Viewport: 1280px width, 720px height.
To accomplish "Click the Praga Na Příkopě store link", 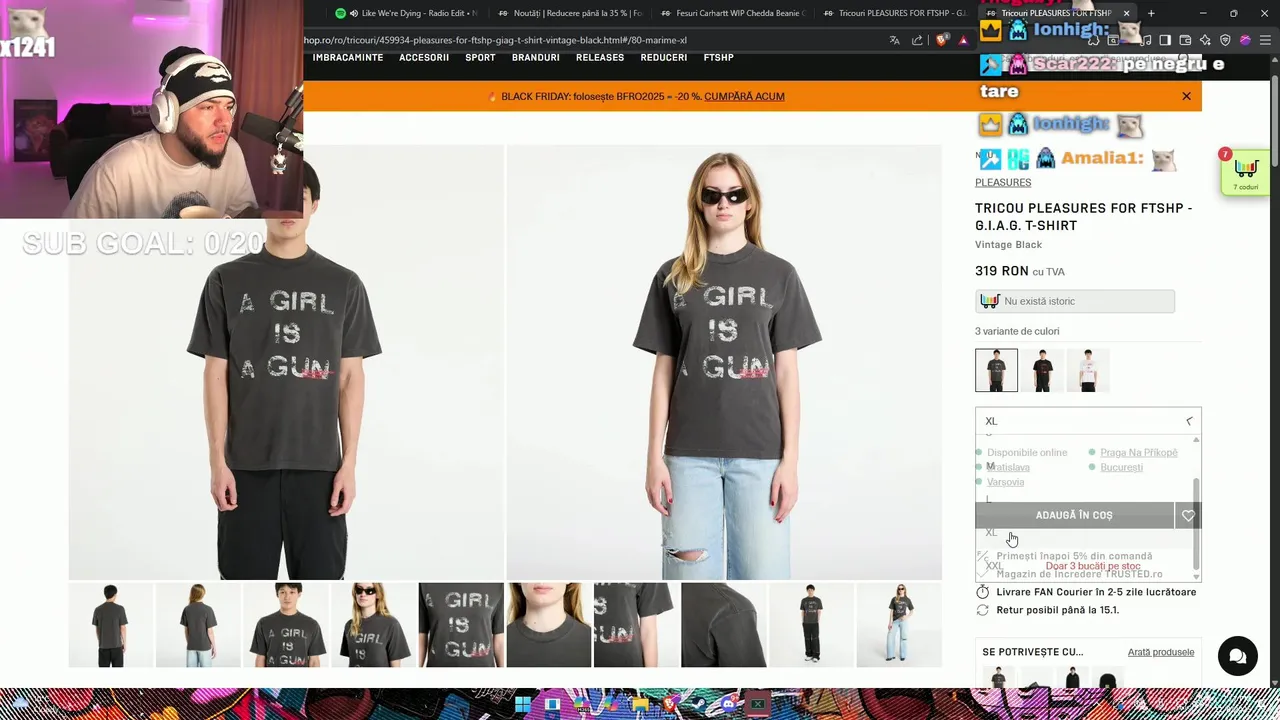I will point(1138,452).
